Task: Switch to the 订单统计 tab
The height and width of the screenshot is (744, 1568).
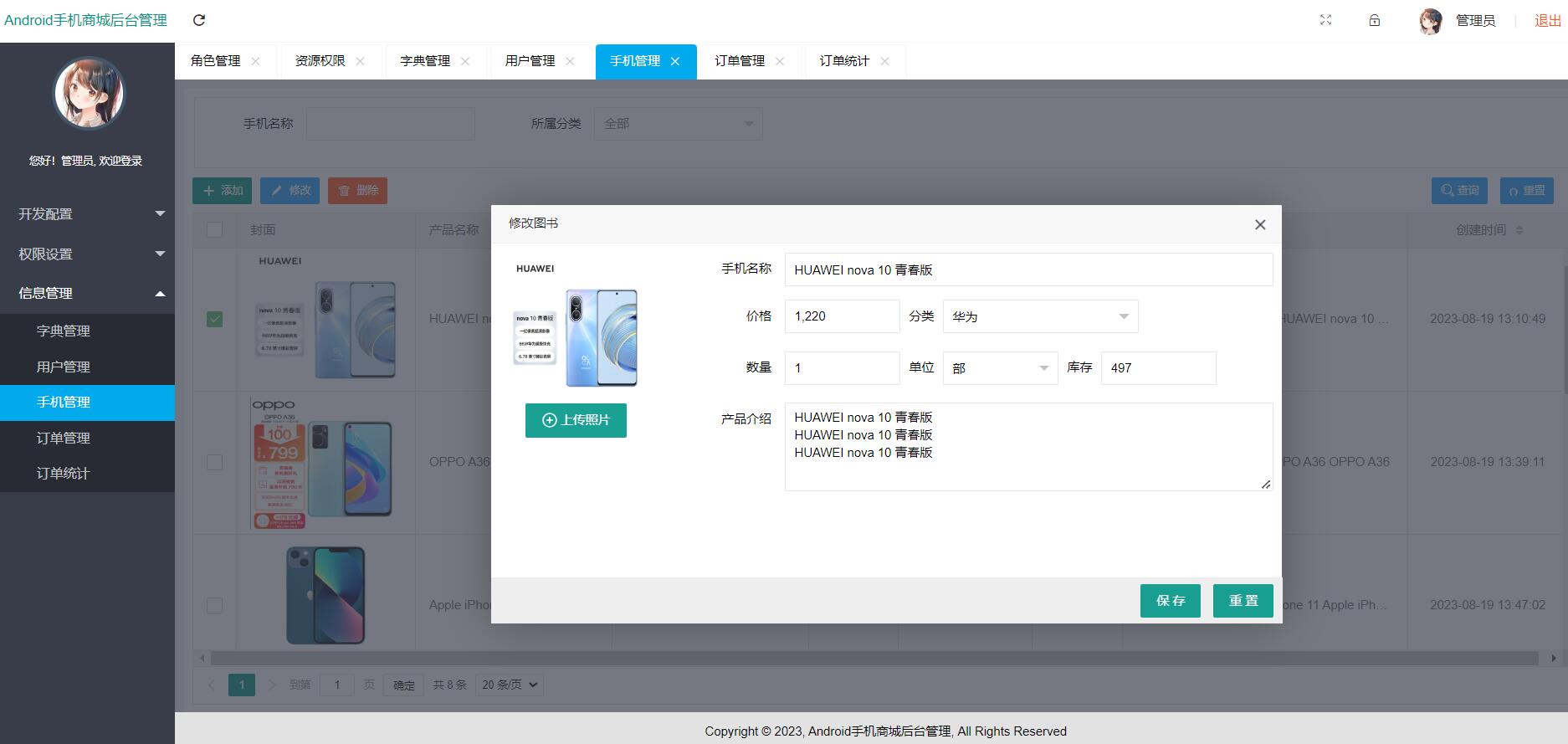Action: [844, 61]
